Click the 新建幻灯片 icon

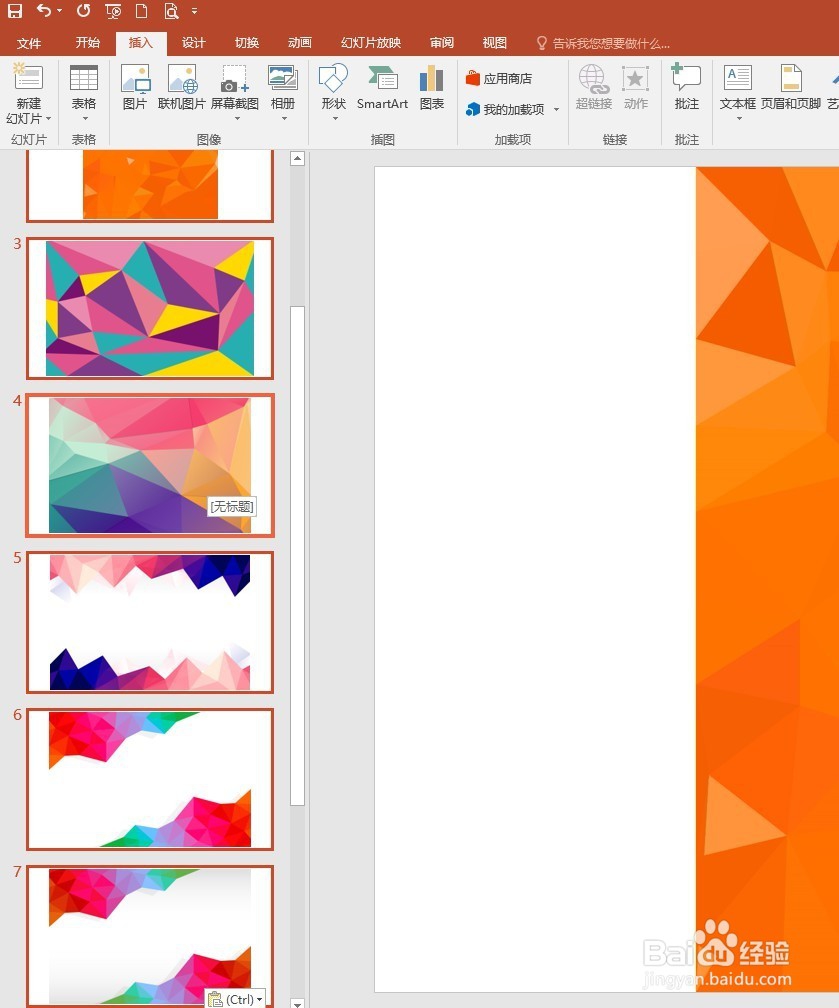(28, 77)
